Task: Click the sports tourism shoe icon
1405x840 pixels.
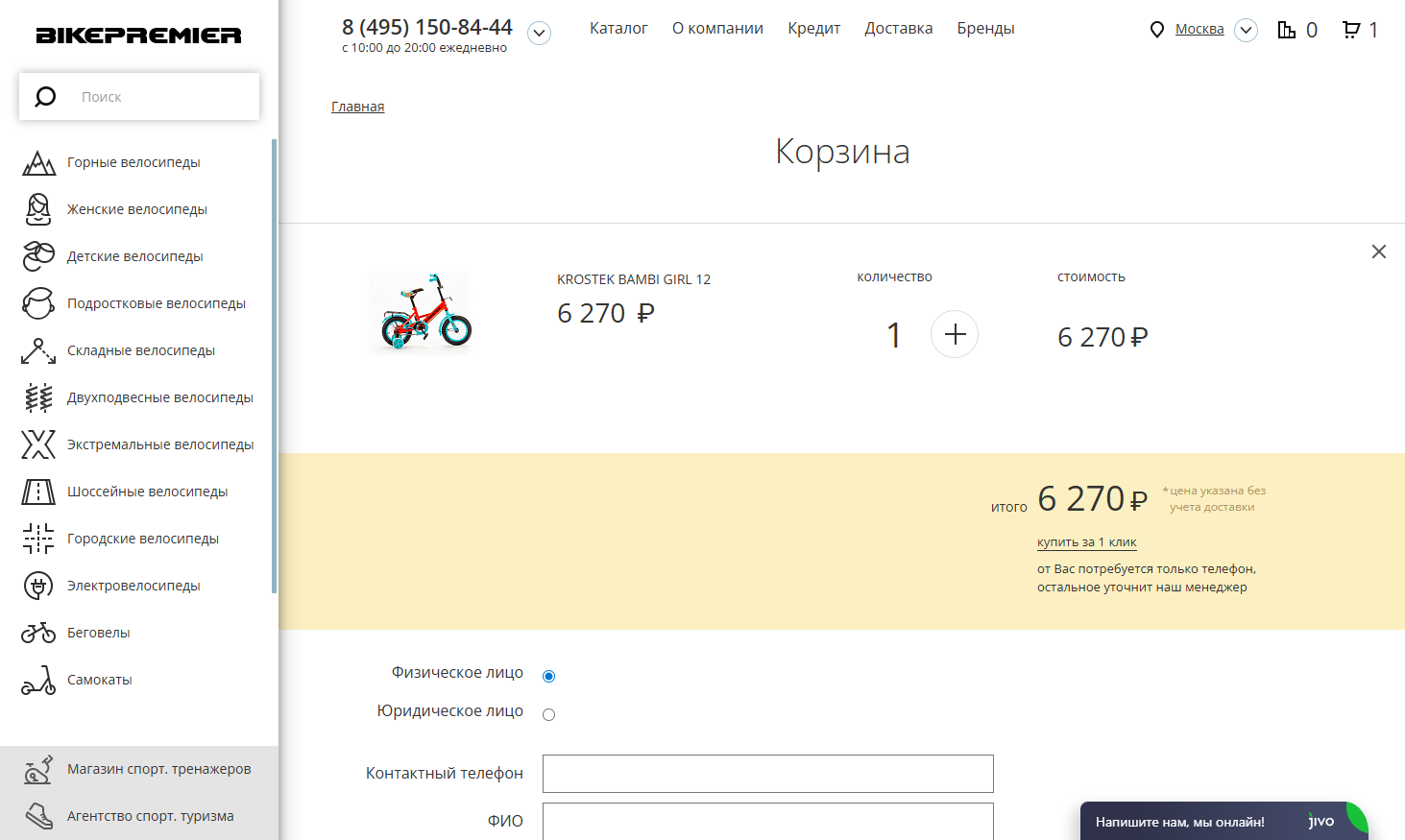Action: click(x=38, y=816)
